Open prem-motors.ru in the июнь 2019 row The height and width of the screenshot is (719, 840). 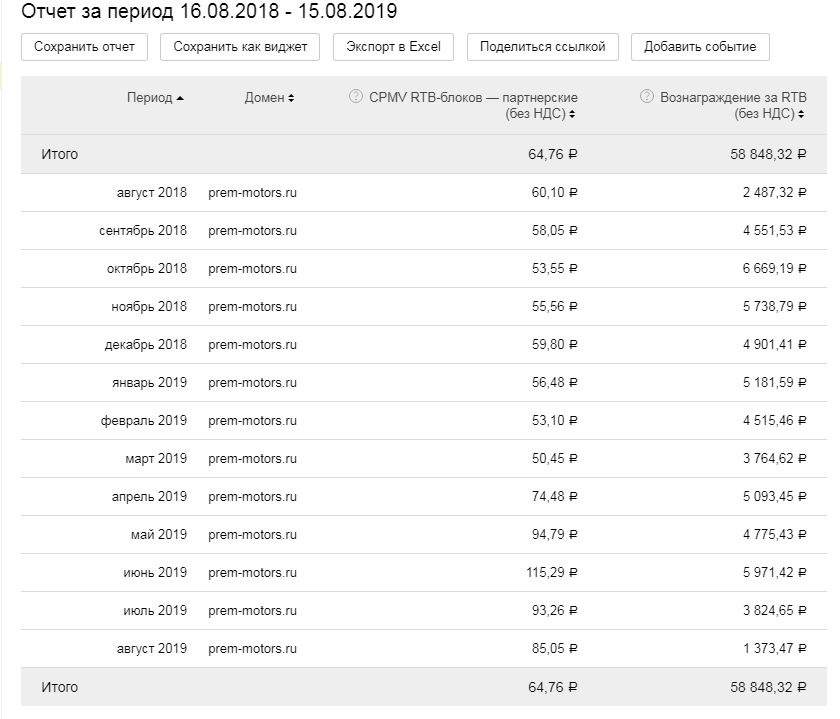point(252,573)
